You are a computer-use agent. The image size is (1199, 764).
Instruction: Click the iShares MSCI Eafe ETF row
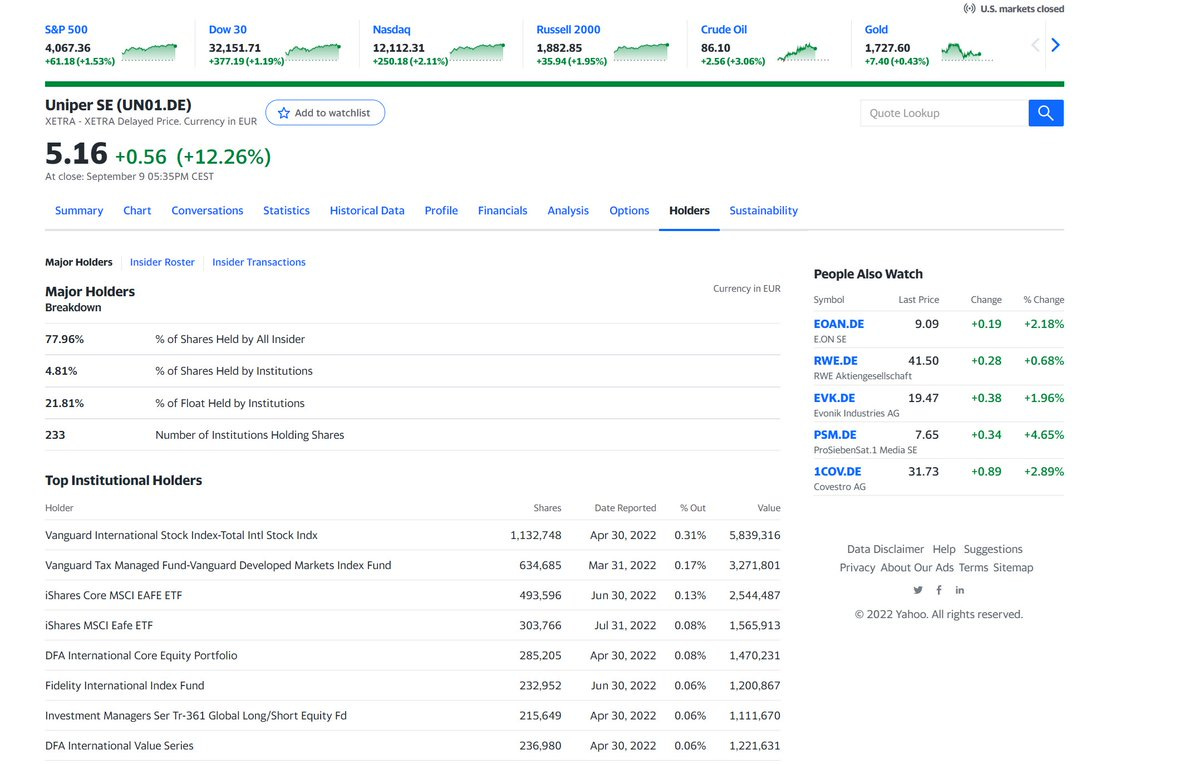413,625
